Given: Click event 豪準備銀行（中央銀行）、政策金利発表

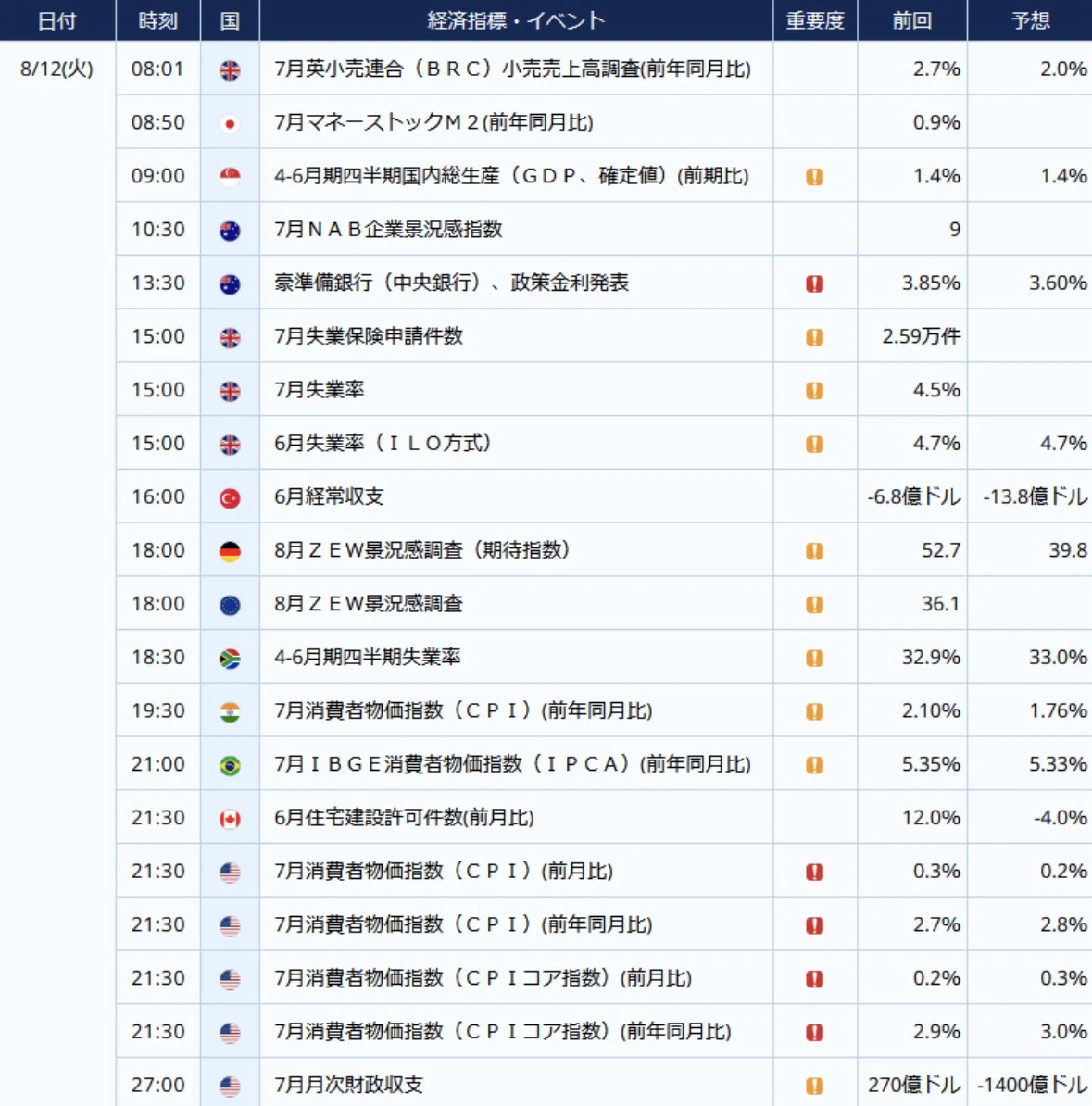Looking at the screenshot, I should pyautogui.click(x=451, y=283).
